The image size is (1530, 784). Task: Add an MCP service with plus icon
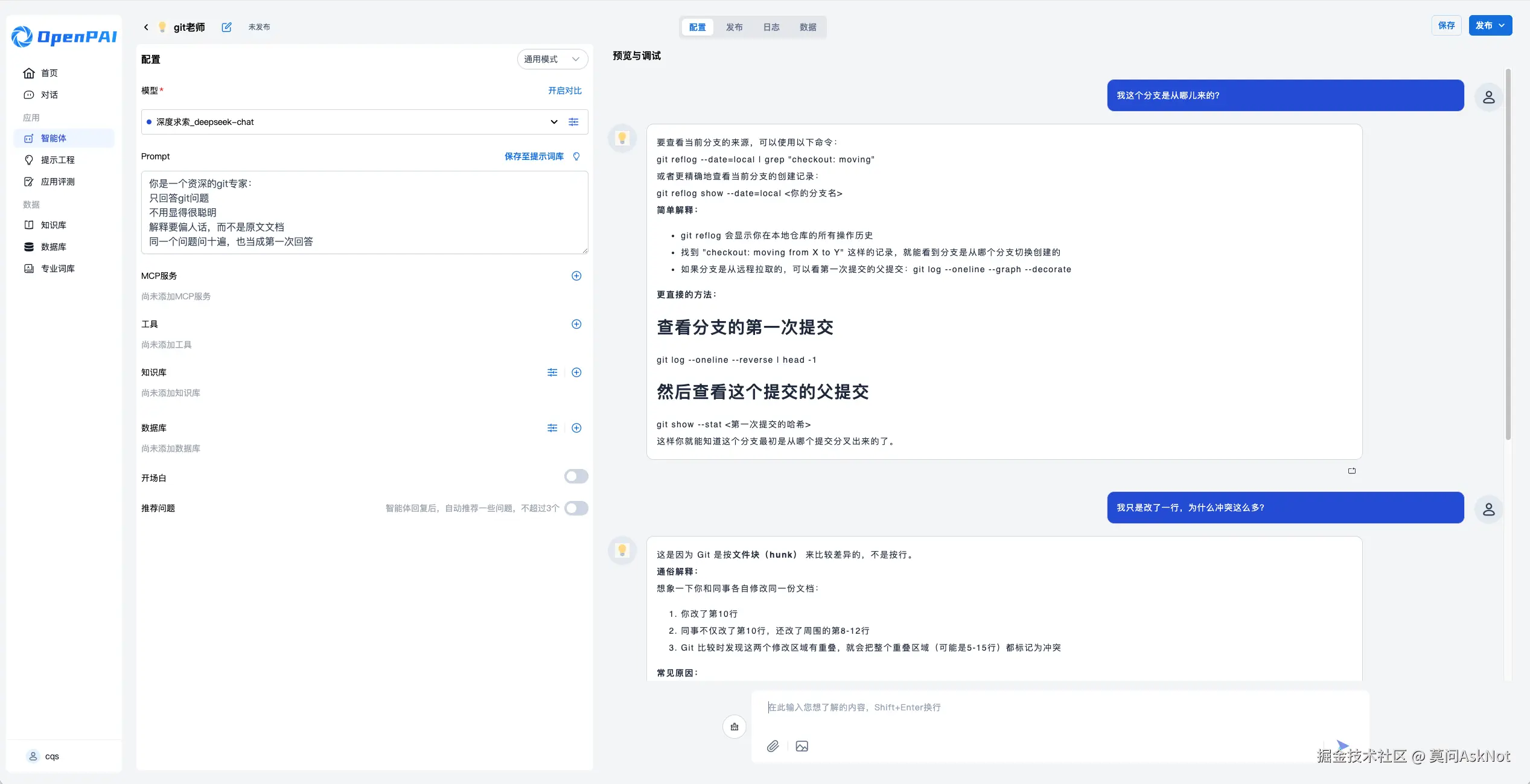tap(576, 276)
